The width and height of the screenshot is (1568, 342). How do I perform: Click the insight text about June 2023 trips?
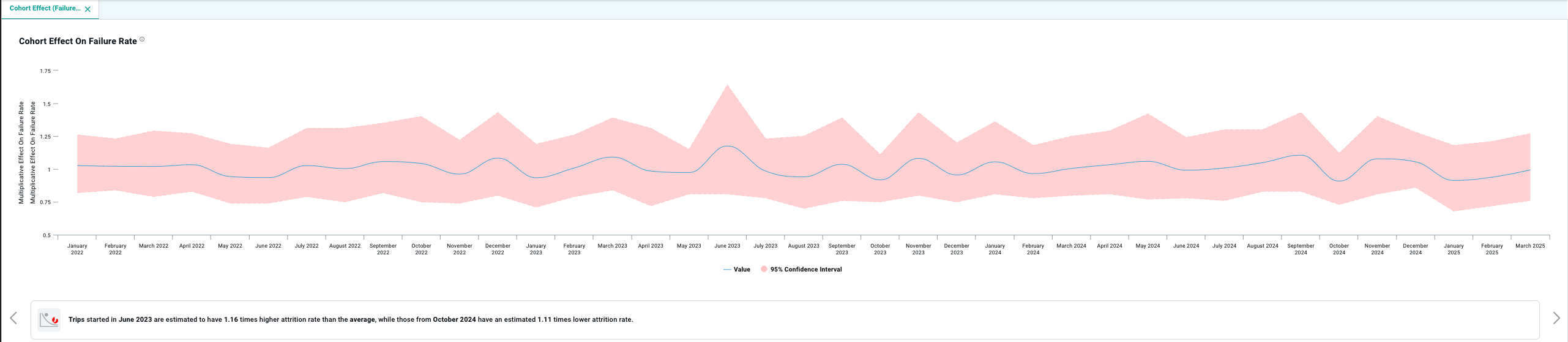pos(350,319)
